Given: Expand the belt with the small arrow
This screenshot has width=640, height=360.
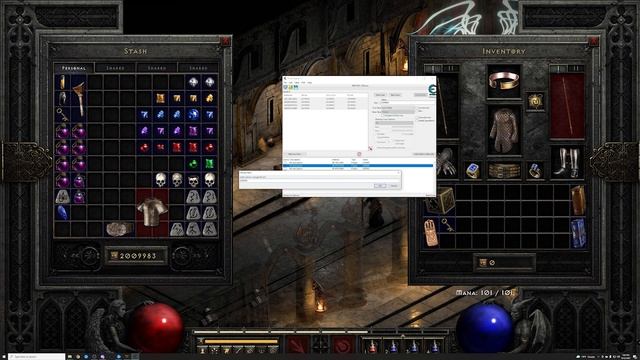Looking at the screenshot, I should [x=402, y=336].
